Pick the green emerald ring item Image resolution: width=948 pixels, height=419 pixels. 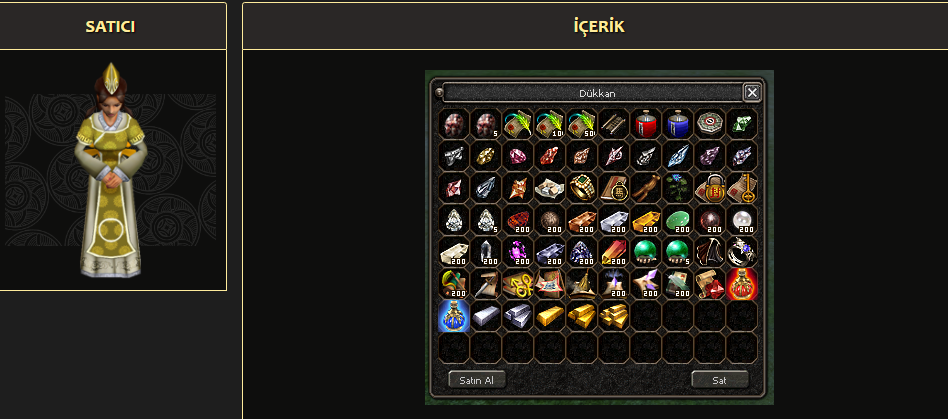582,188
